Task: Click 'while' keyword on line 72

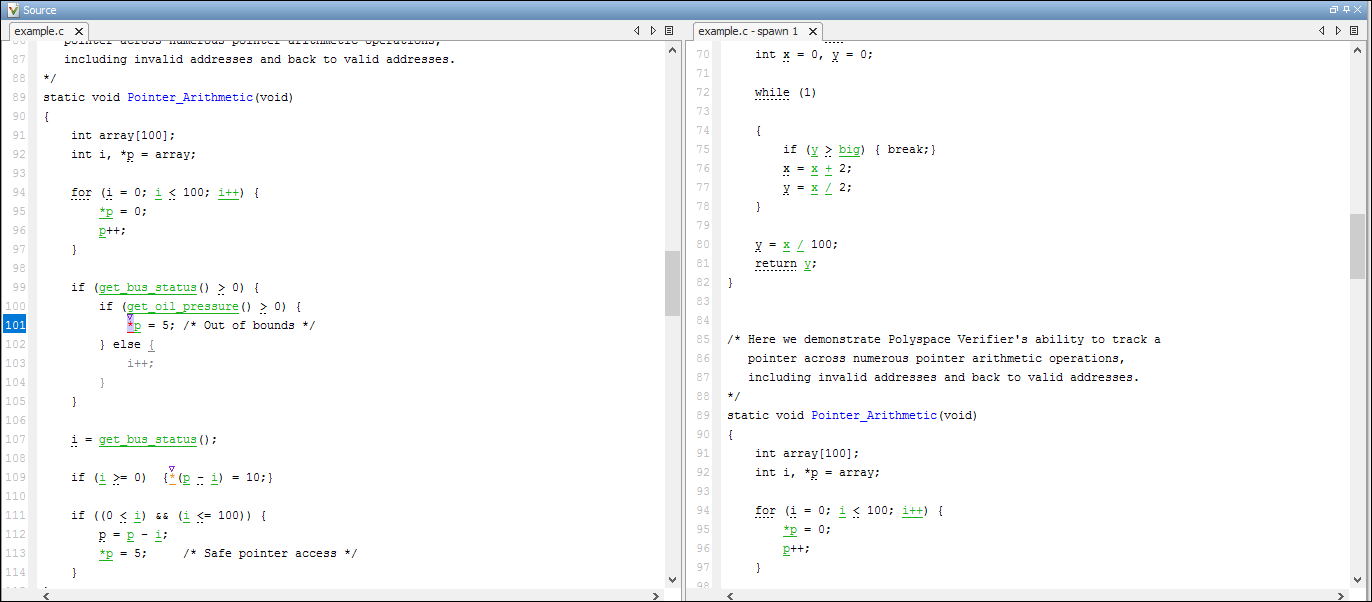Action: 772,92
